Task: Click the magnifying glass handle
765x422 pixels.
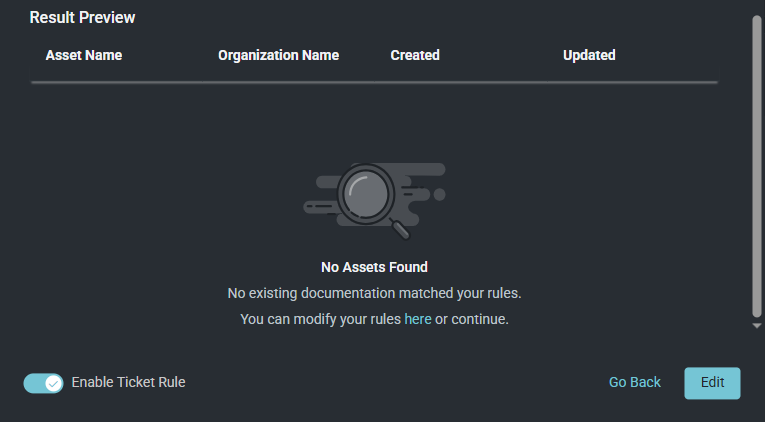Action: pyautogui.click(x=401, y=229)
